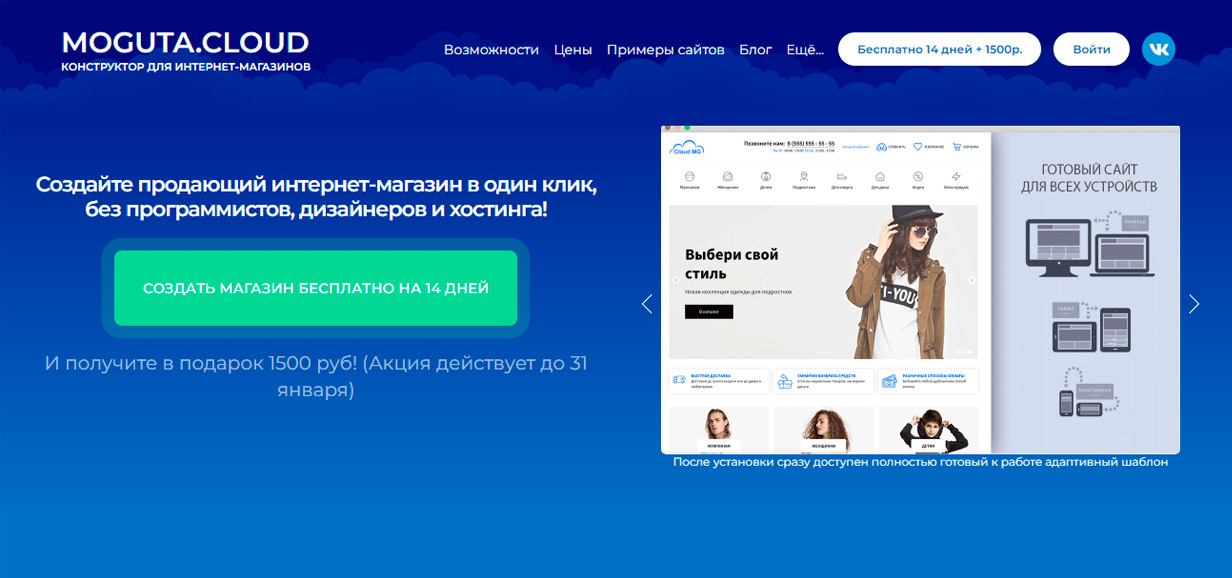1232x578 pixels.
Task: Click the Избранное heart icon in the demo header
Action: point(918,146)
